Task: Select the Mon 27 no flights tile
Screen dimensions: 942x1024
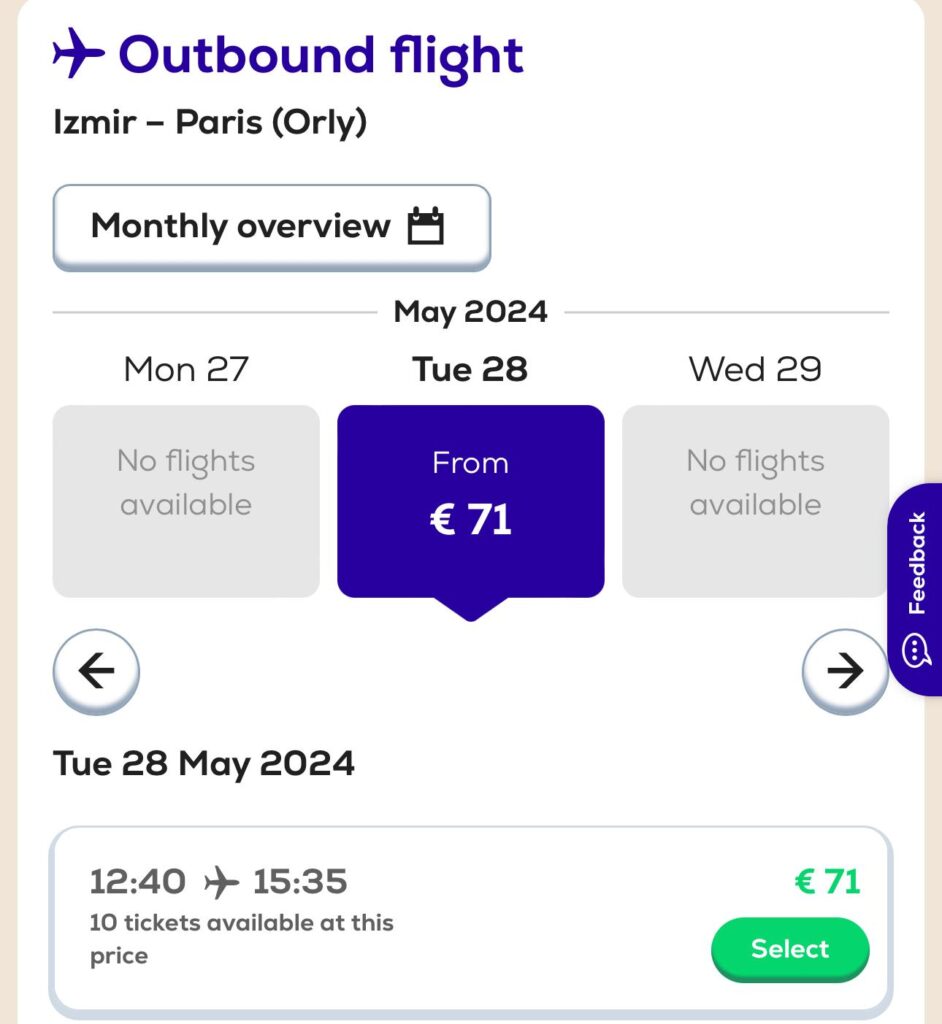Action: [186, 502]
